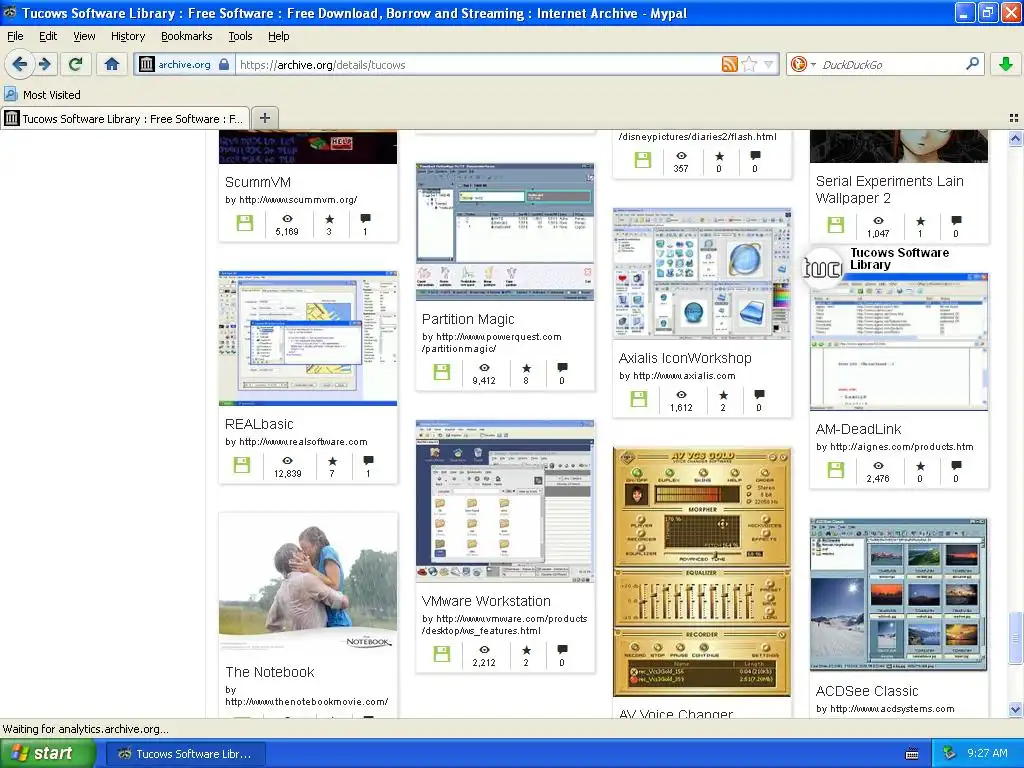Click the ACDSee Classic screenshot thumbnail
The image size is (1024, 768).
click(x=899, y=595)
